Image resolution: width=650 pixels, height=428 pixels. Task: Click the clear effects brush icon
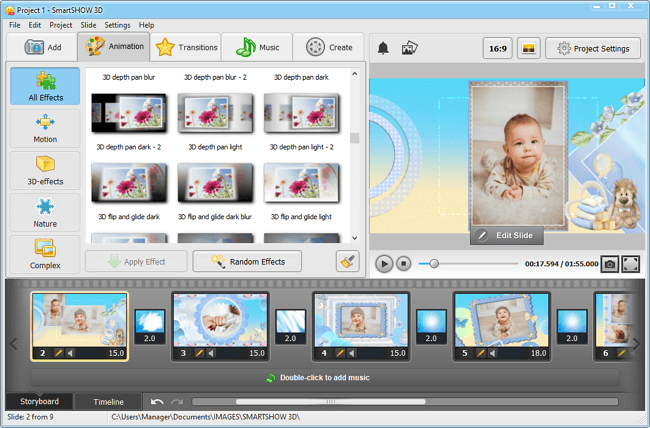click(347, 262)
